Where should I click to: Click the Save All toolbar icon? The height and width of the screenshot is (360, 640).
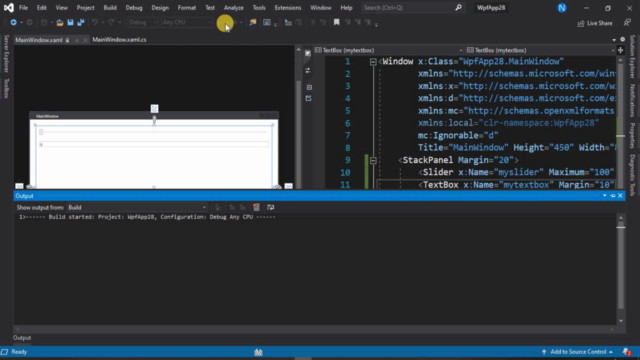pos(81,22)
